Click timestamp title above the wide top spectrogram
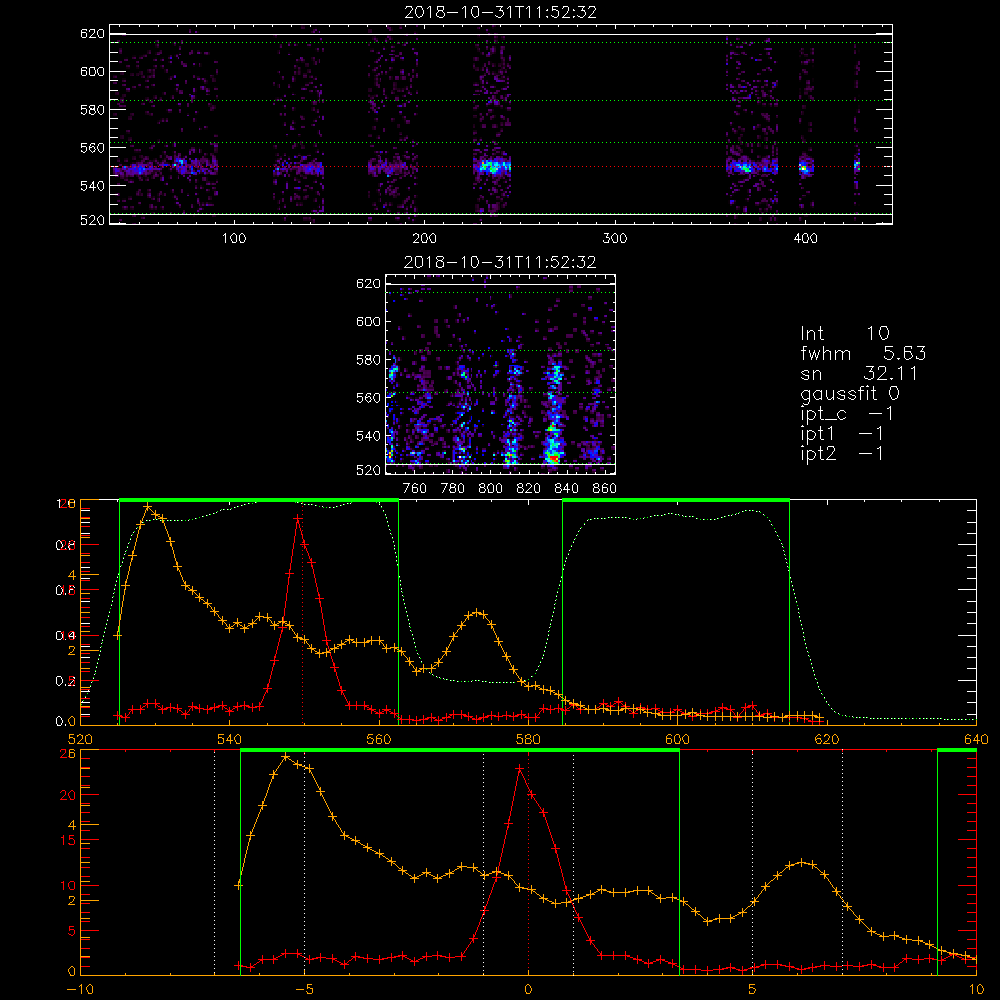Screen dimensions: 1000x1000 [x=501, y=12]
